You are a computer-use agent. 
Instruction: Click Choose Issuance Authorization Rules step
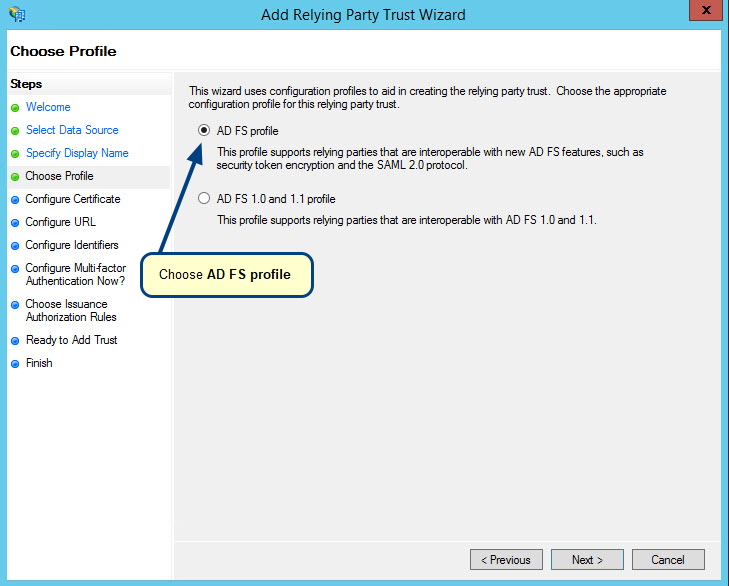coord(71,310)
